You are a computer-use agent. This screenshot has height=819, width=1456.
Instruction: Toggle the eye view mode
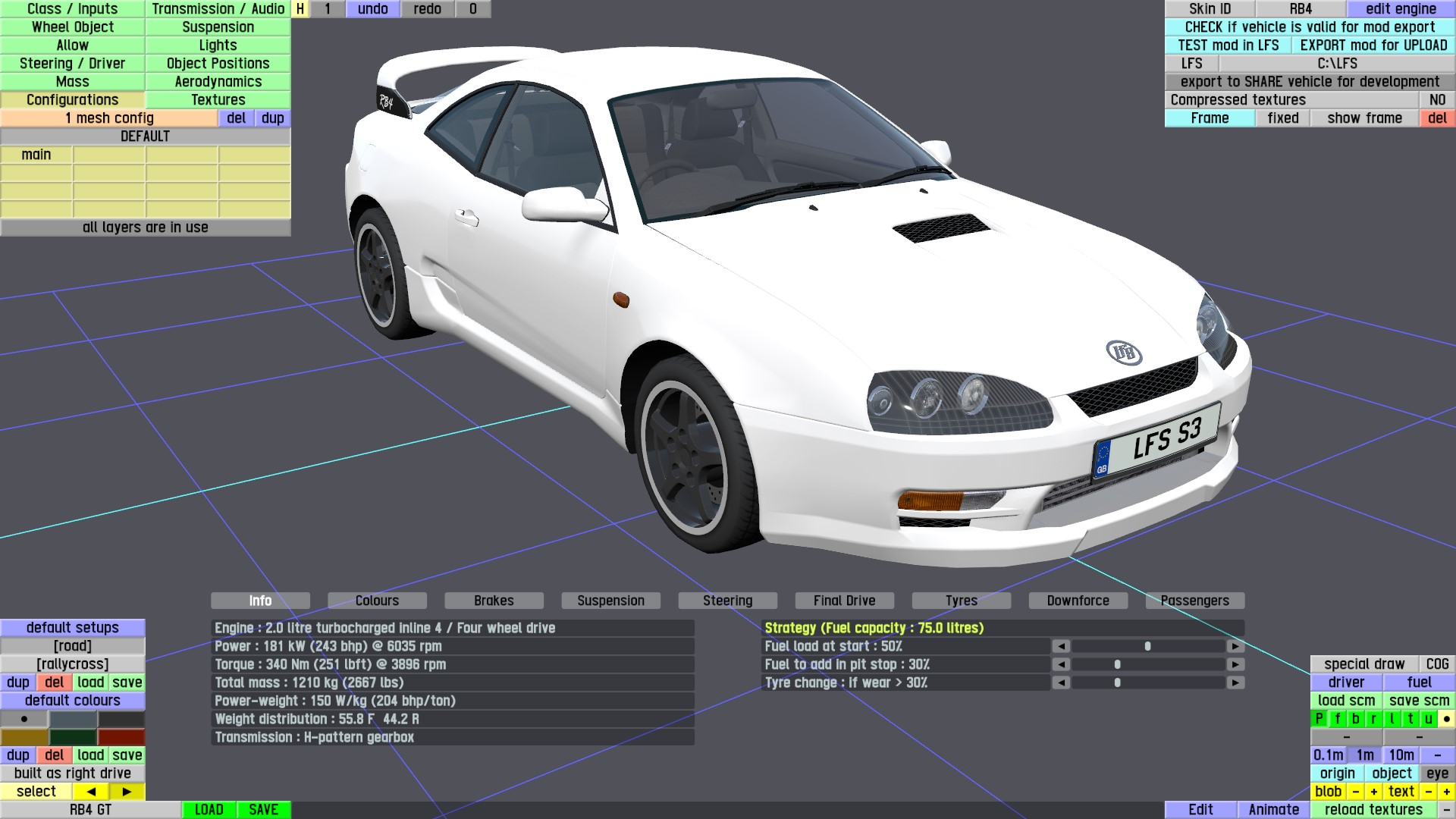(1437, 773)
